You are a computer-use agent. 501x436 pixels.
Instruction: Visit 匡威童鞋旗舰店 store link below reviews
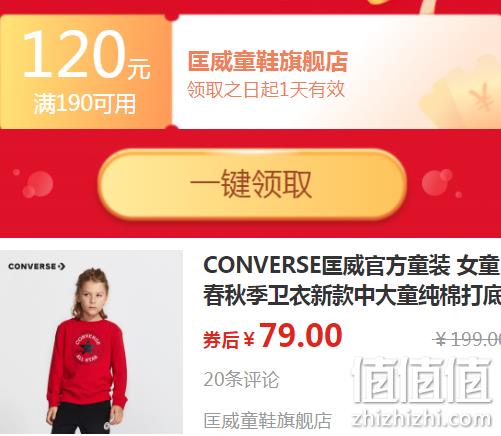tap(268, 421)
